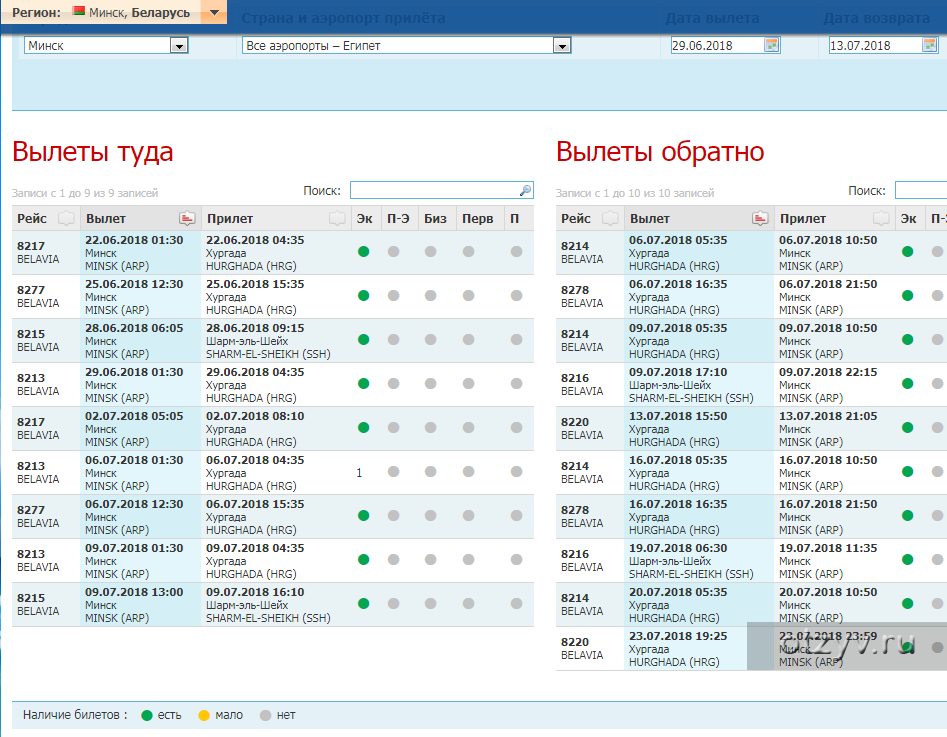Image resolution: width=947 pixels, height=737 pixels.
Task: Click the Эк column header in Вылеты туда
Action: [365, 218]
